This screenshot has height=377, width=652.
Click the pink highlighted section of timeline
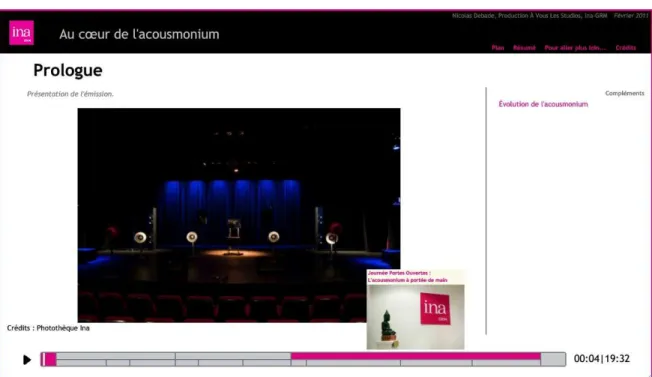click(x=416, y=356)
